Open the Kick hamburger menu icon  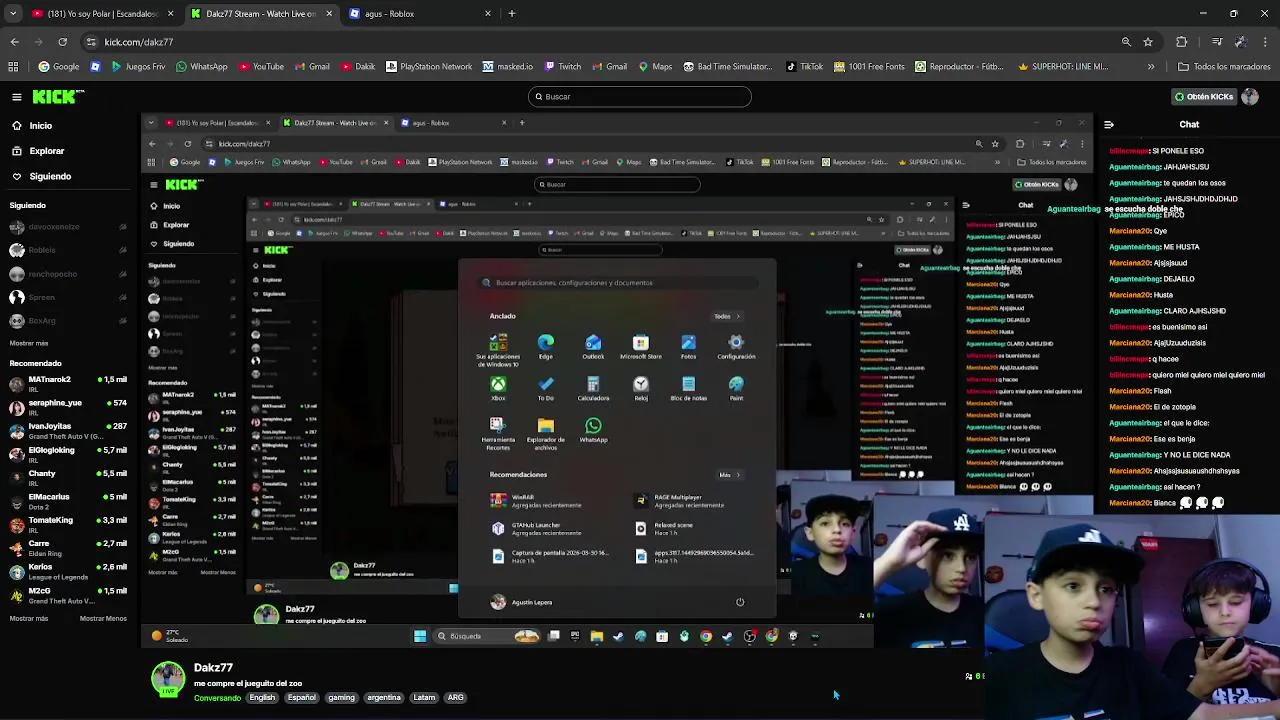point(17,97)
